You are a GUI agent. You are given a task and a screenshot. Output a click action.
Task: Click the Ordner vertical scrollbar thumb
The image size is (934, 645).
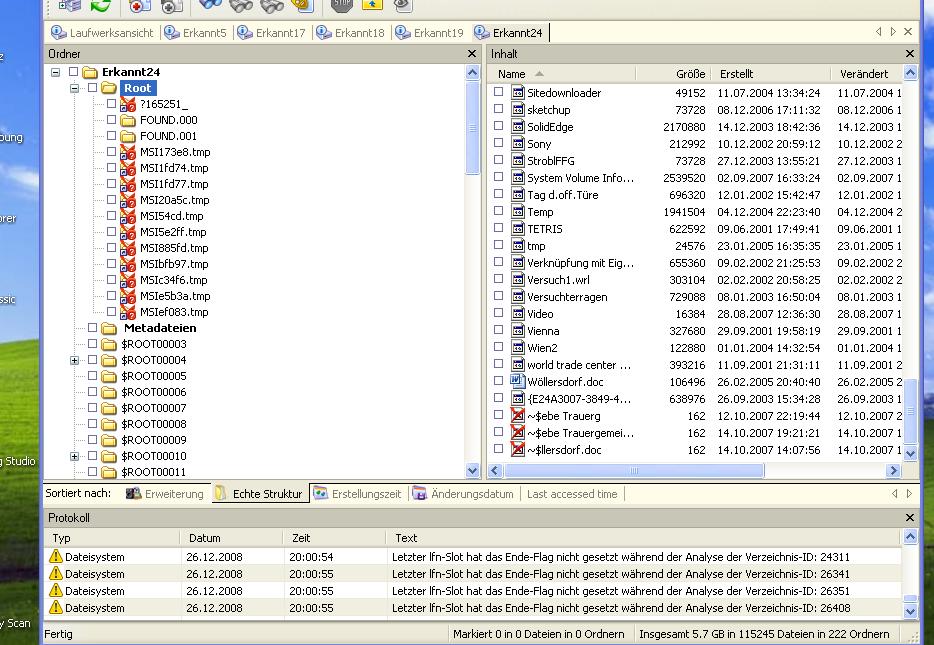(472, 128)
